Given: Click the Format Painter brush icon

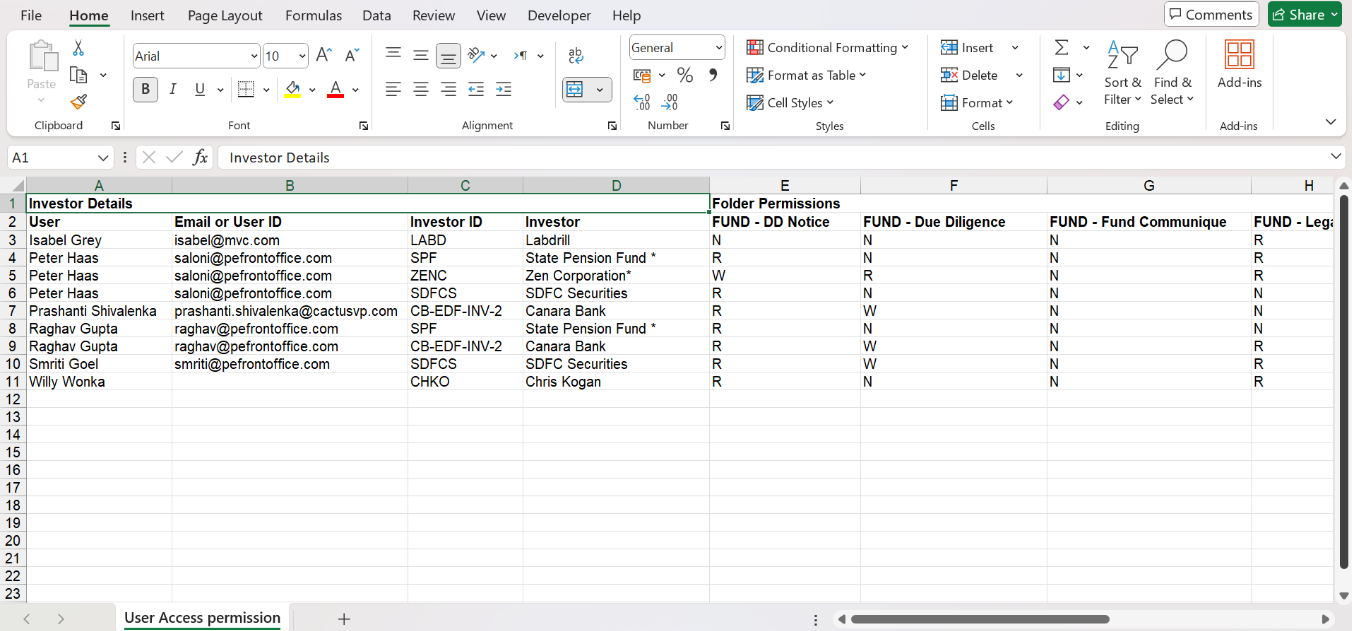Looking at the screenshot, I should pyautogui.click(x=79, y=102).
